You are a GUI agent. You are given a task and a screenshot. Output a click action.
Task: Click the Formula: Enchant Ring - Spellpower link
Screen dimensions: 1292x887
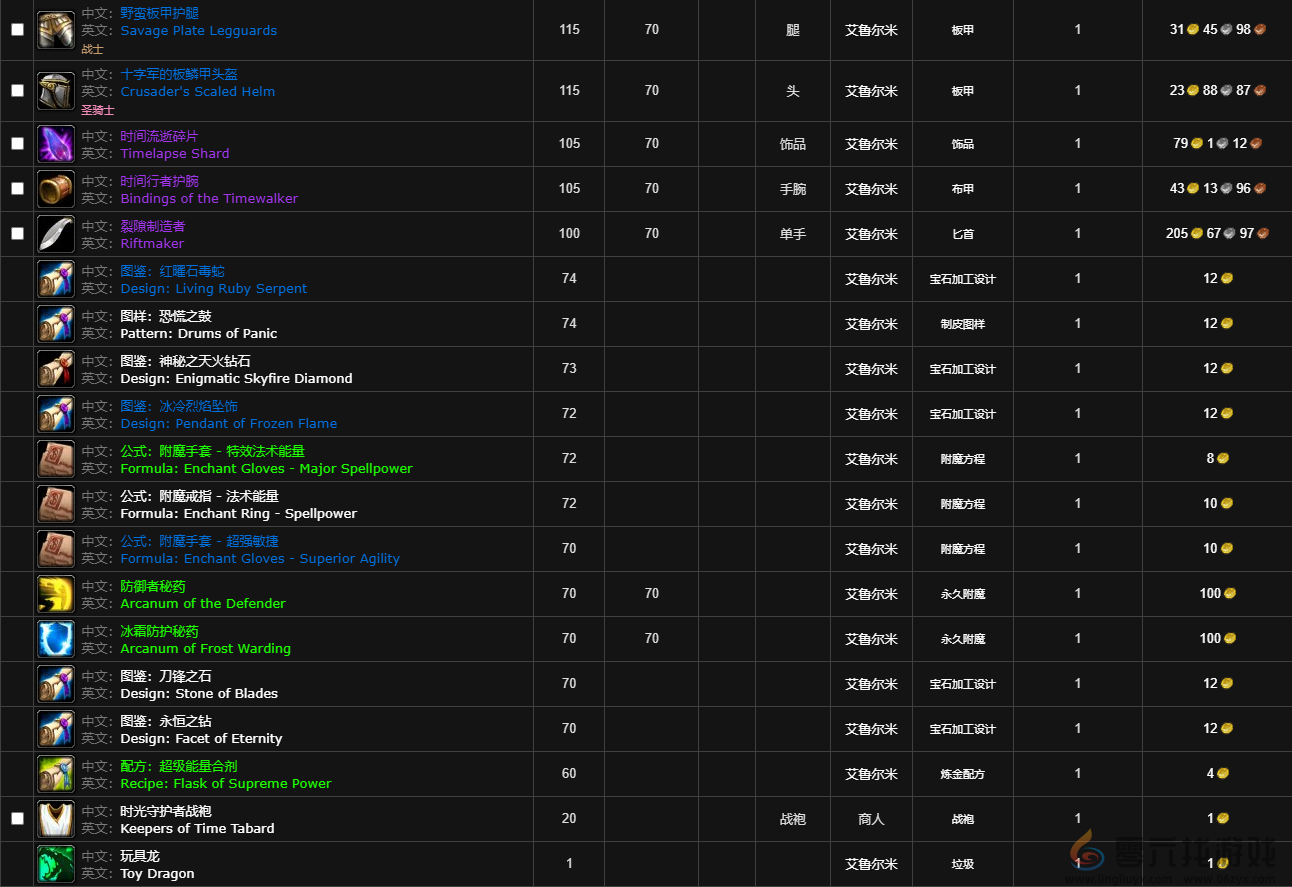(238, 514)
